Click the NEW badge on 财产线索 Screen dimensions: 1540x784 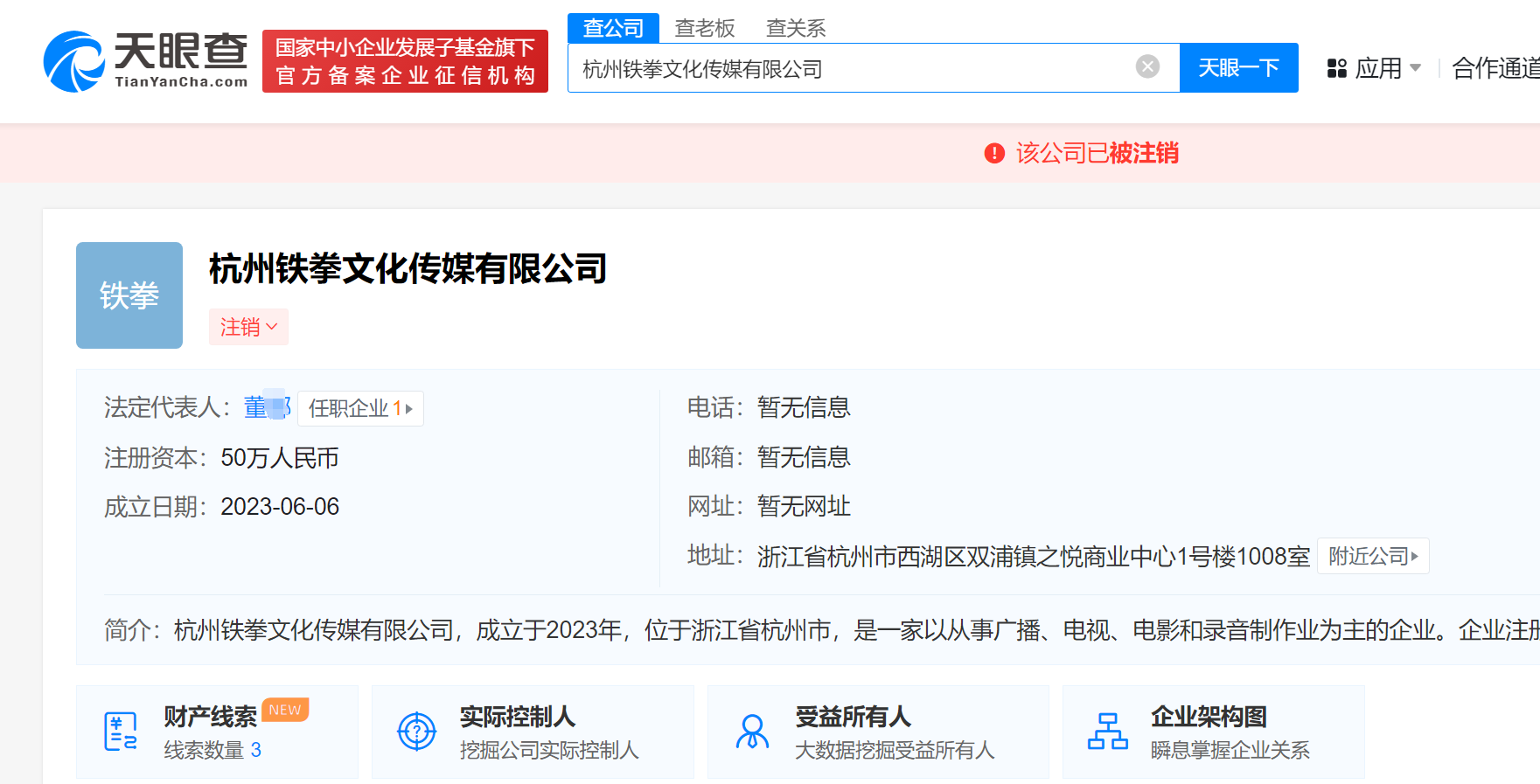click(x=285, y=710)
